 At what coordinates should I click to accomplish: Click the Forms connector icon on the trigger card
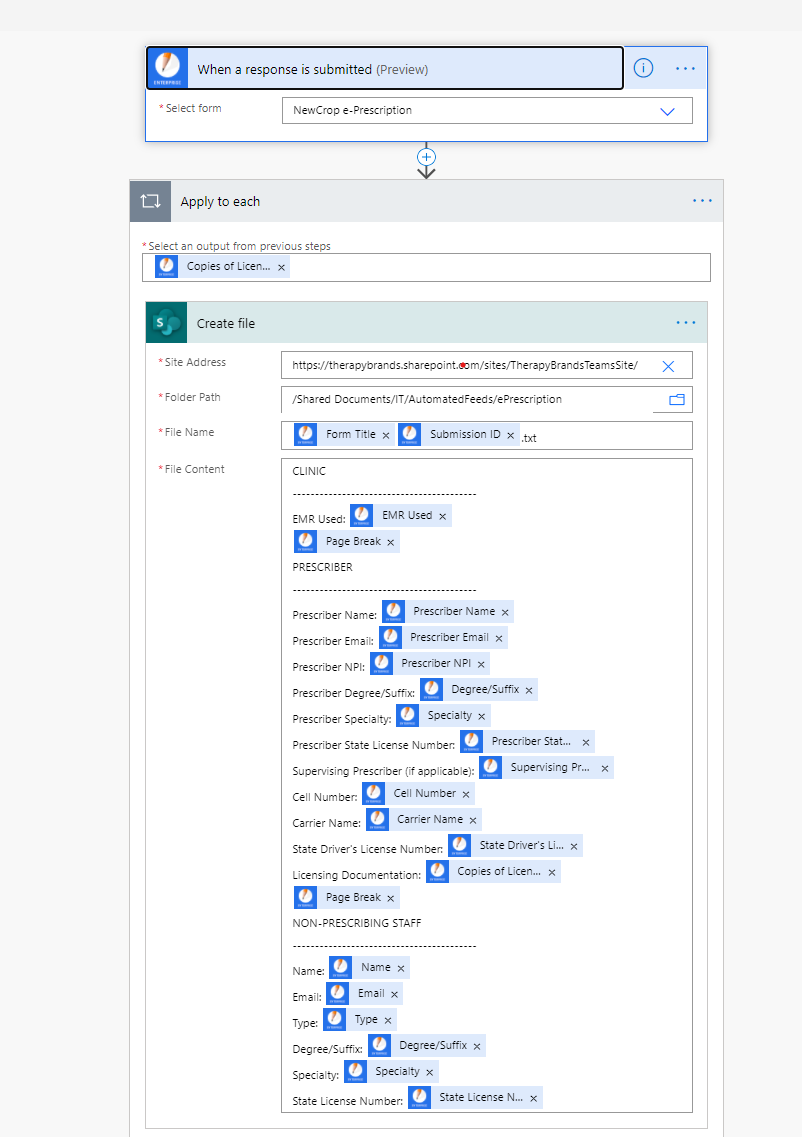click(x=167, y=67)
